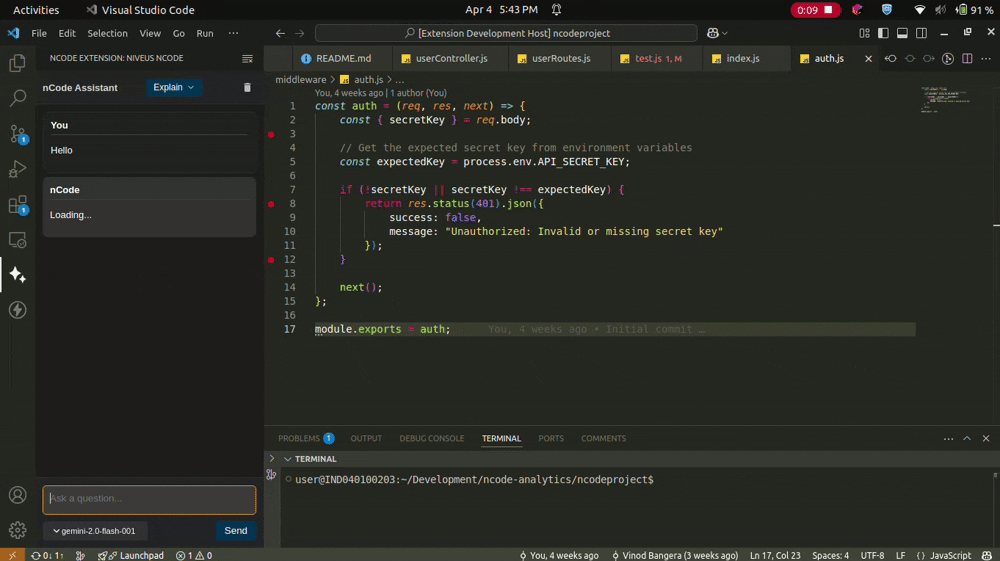Stop the screen recording in the top bar

[815, 10]
